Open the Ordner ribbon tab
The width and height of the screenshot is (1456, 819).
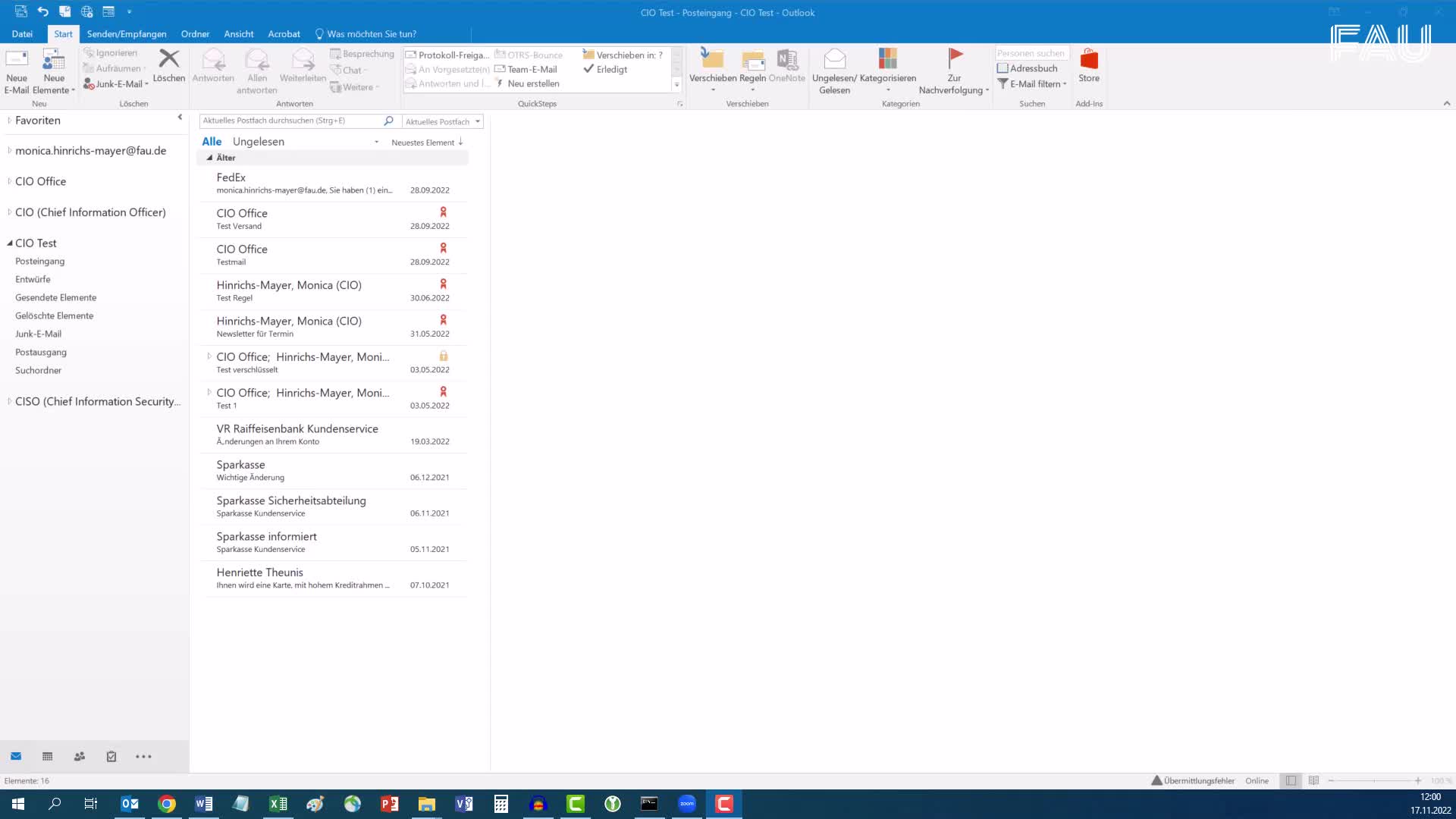[x=195, y=34]
